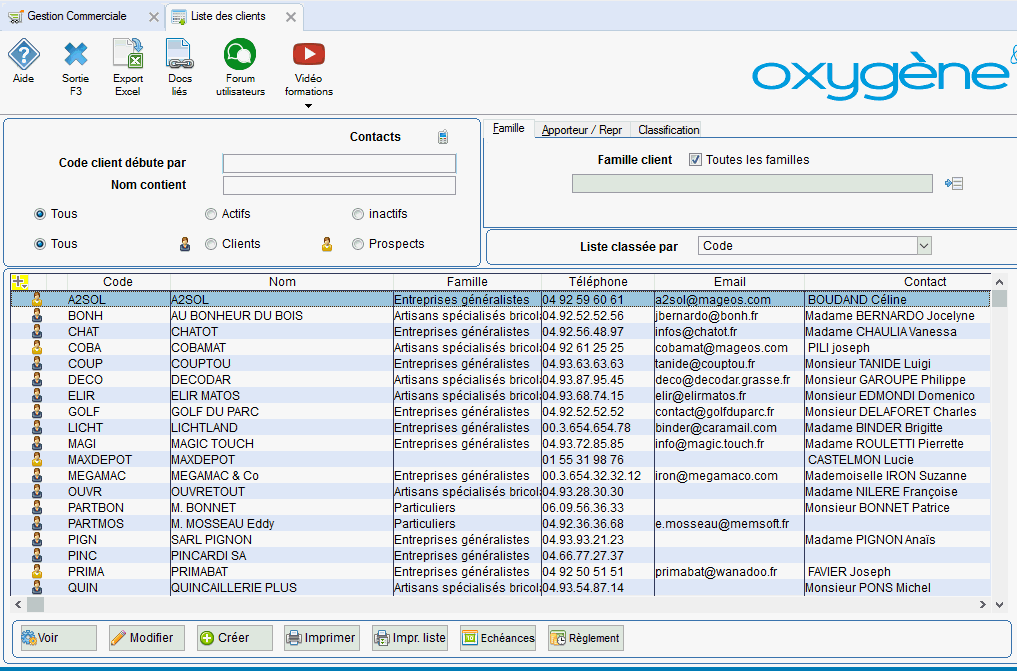Open the Aide help icon
The image size is (1017, 671).
click(x=23, y=55)
